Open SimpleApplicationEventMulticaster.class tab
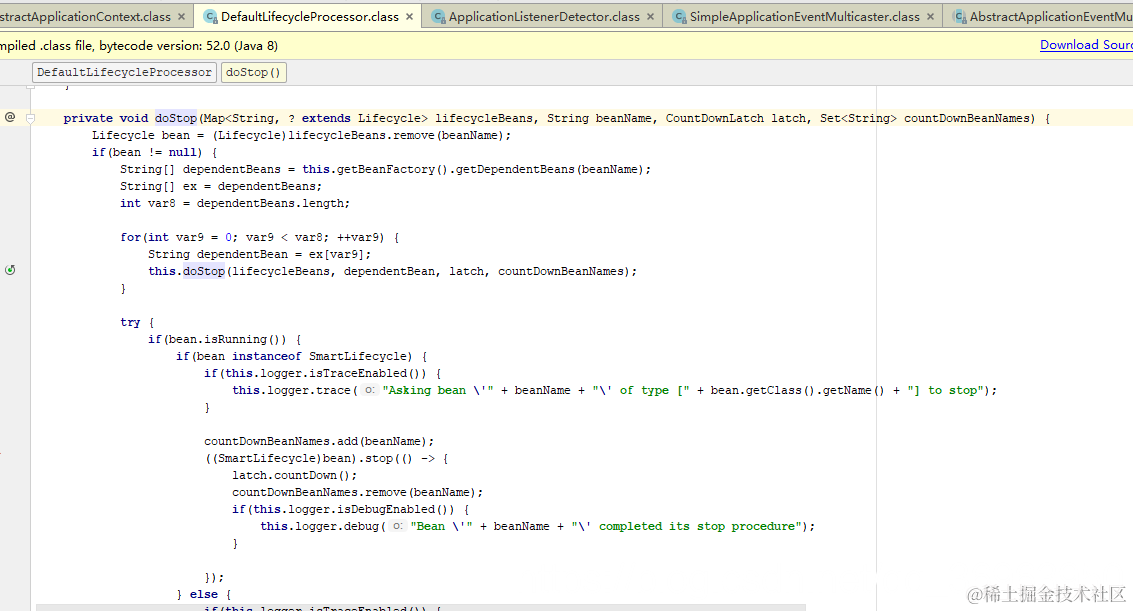The width and height of the screenshot is (1133, 611). pyautogui.click(x=804, y=17)
